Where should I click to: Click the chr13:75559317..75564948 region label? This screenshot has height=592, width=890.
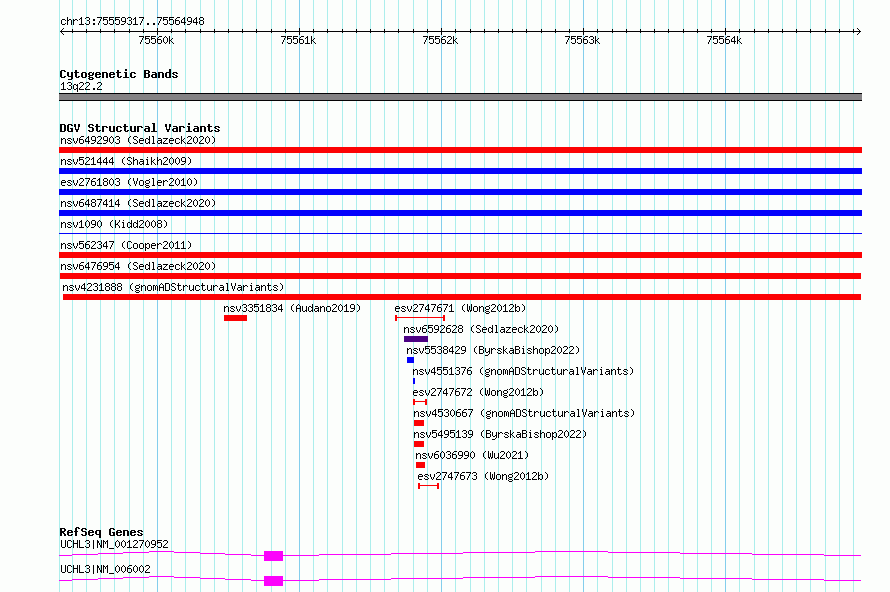(x=132, y=22)
